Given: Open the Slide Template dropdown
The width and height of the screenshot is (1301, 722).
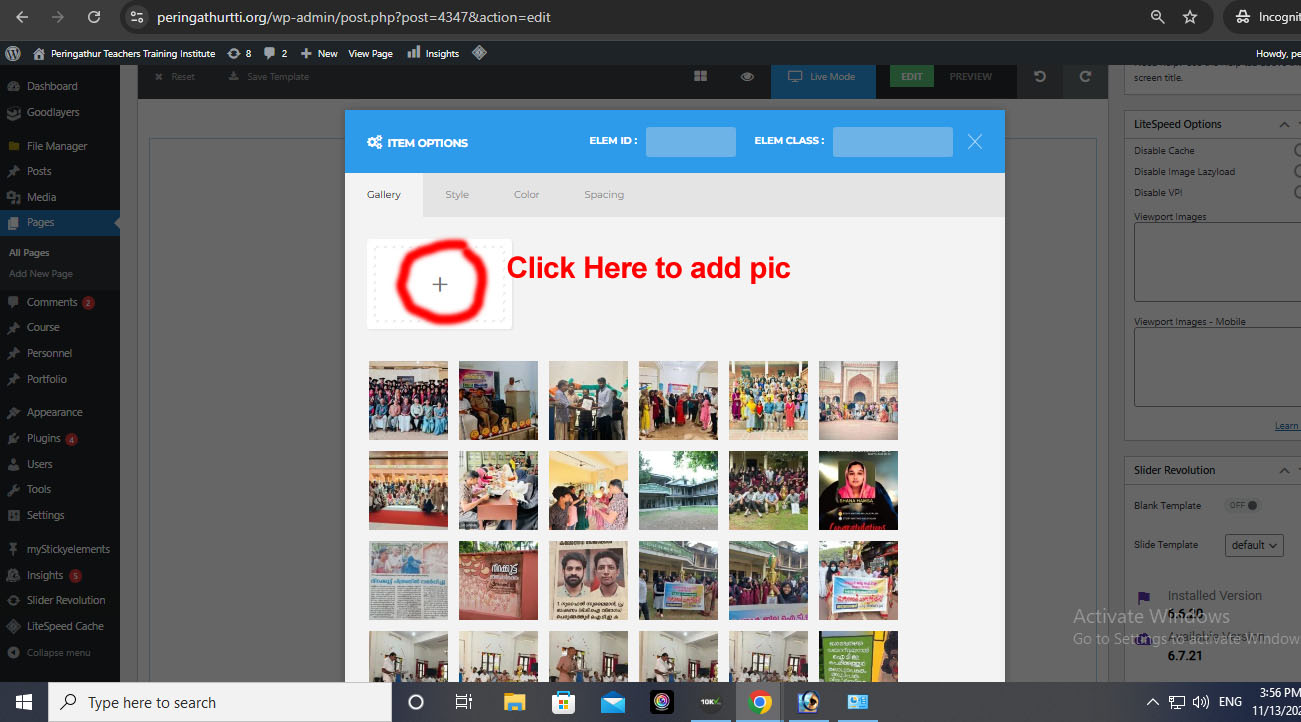Looking at the screenshot, I should 1253,545.
